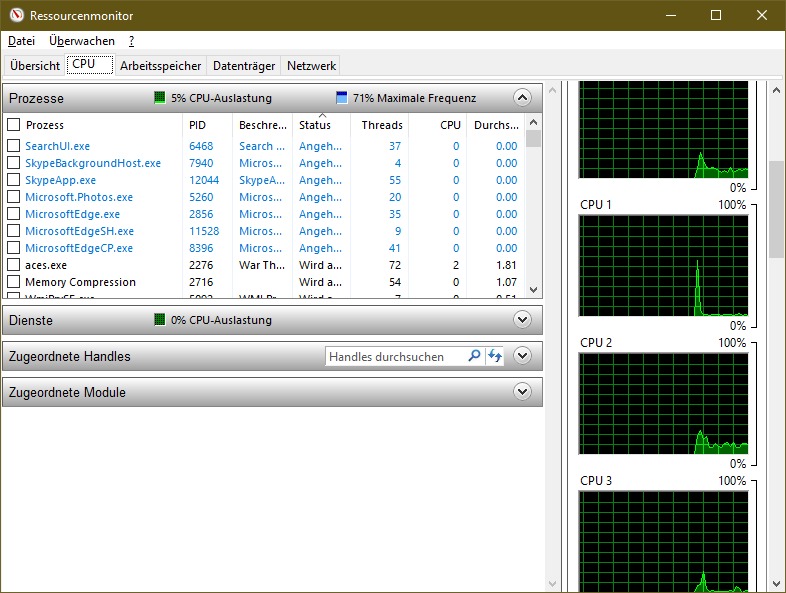Click the green CPU-Auslastung icon in Prozesse header
Screen dimensions: 786x593
159,97
